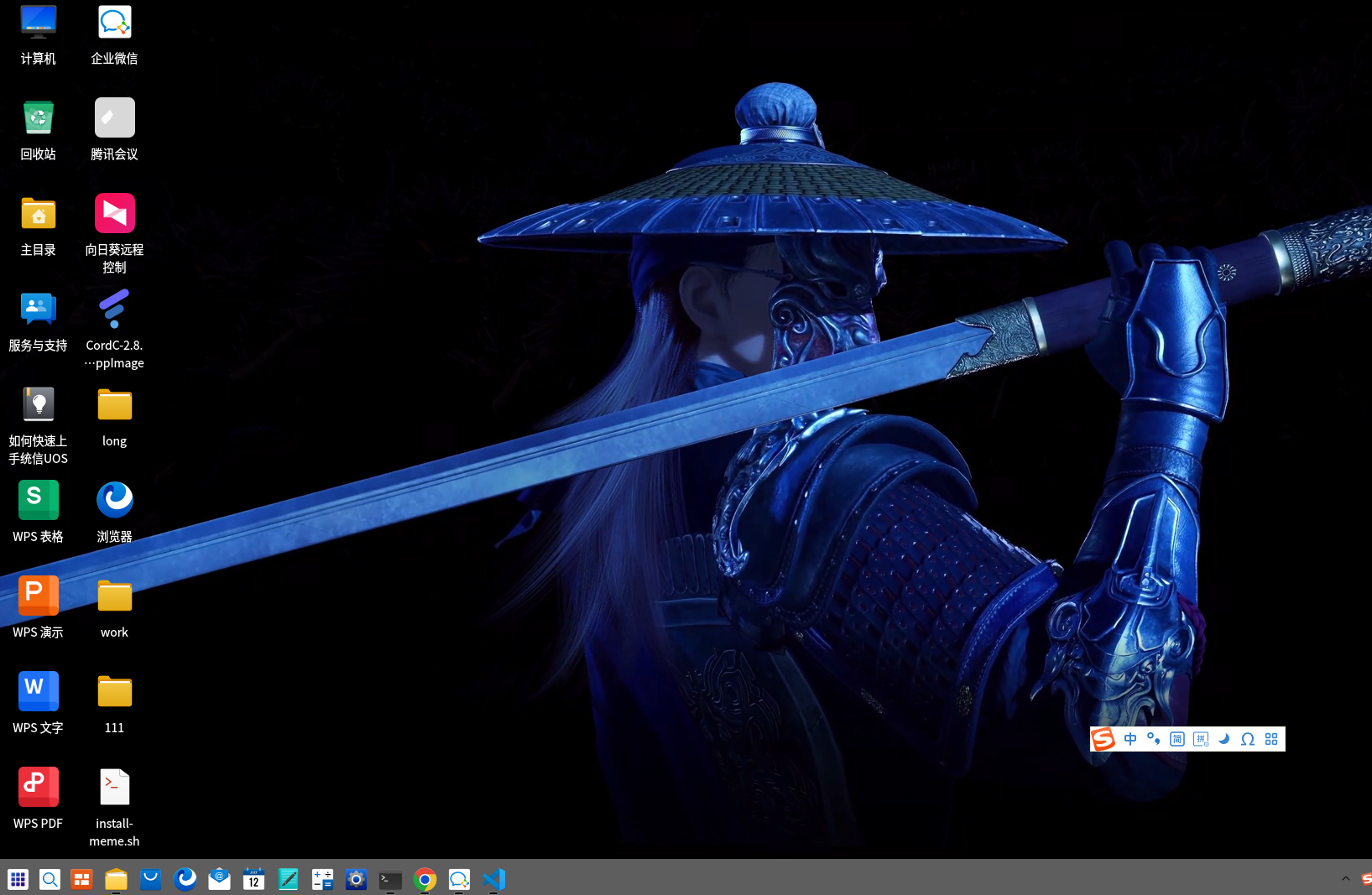Select the 111 folder

pos(114,704)
